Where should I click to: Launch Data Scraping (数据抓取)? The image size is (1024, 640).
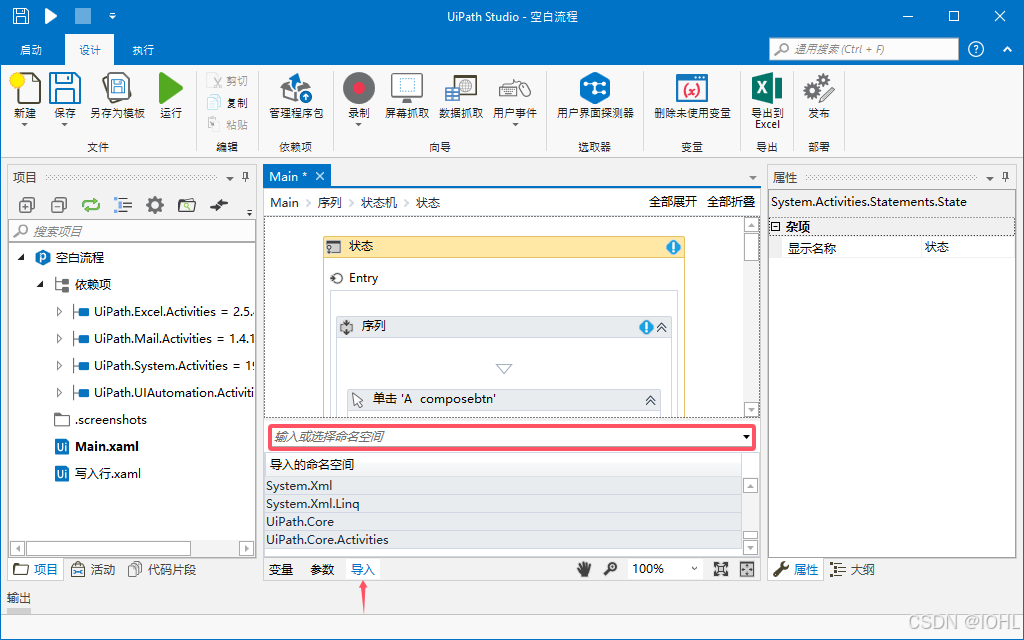[x=460, y=89]
